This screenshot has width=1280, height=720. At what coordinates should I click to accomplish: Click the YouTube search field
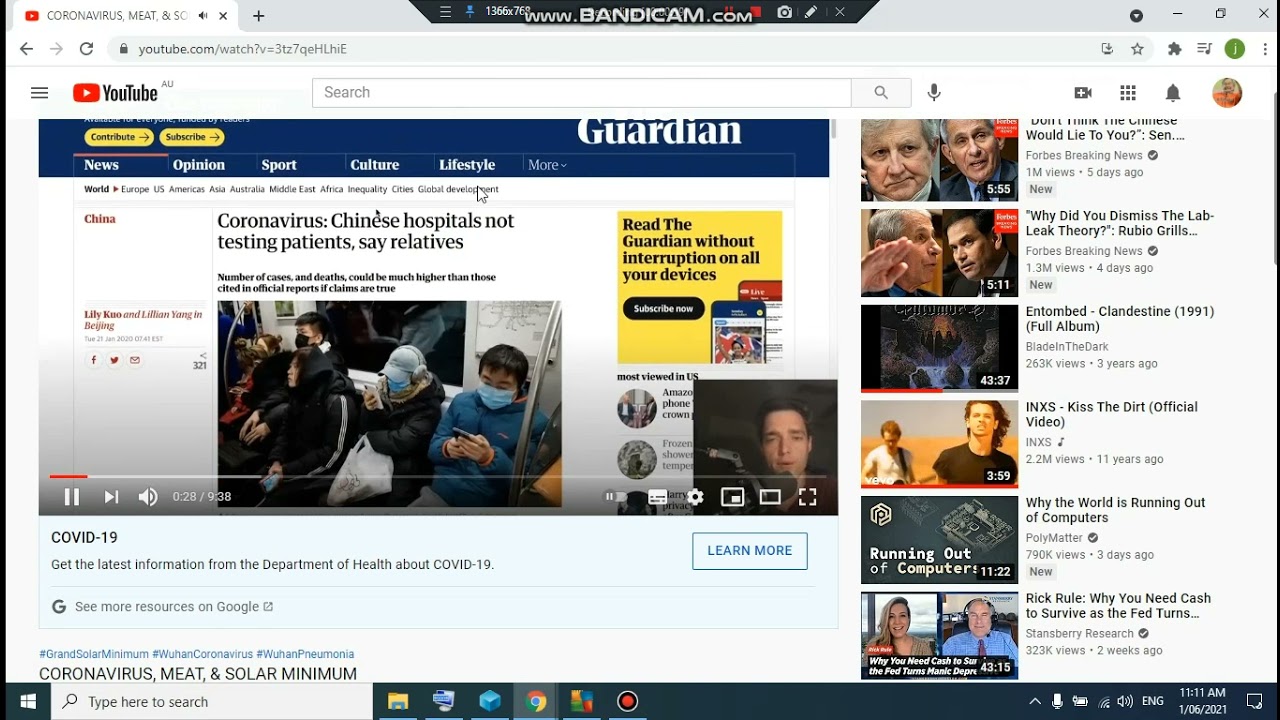coord(582,93)
